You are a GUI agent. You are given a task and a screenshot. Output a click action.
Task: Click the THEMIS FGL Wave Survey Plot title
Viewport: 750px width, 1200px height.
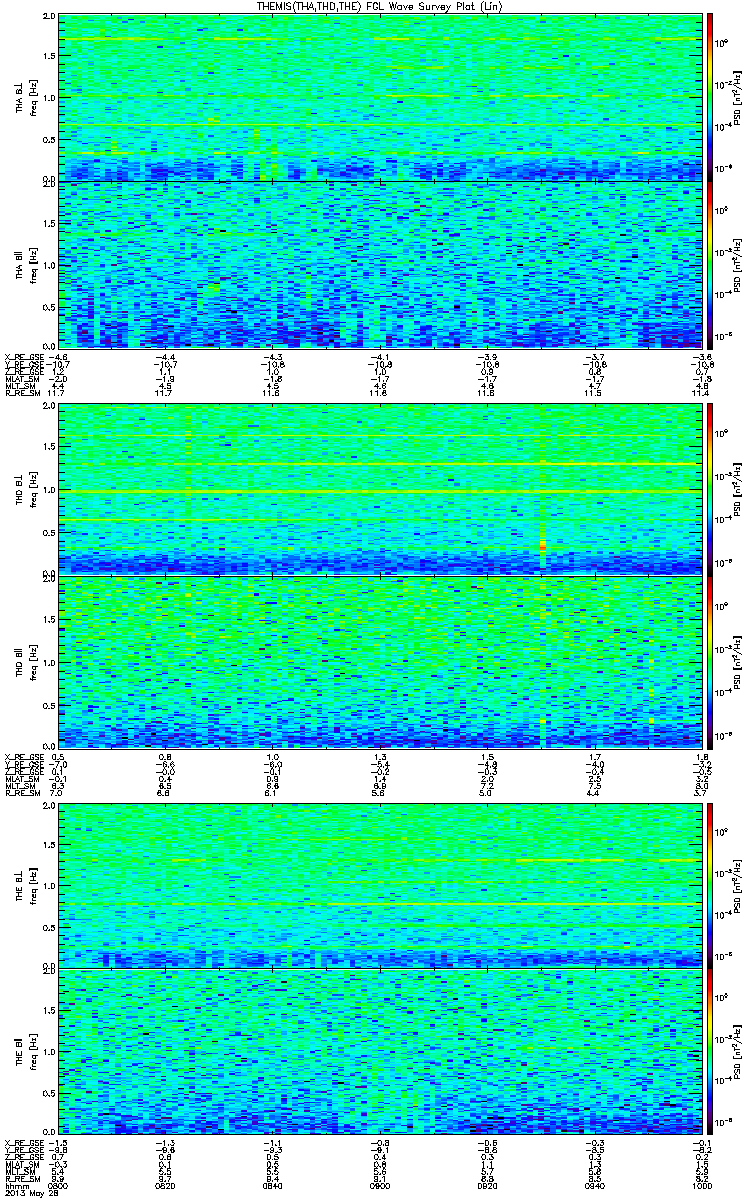coord(379,6)
